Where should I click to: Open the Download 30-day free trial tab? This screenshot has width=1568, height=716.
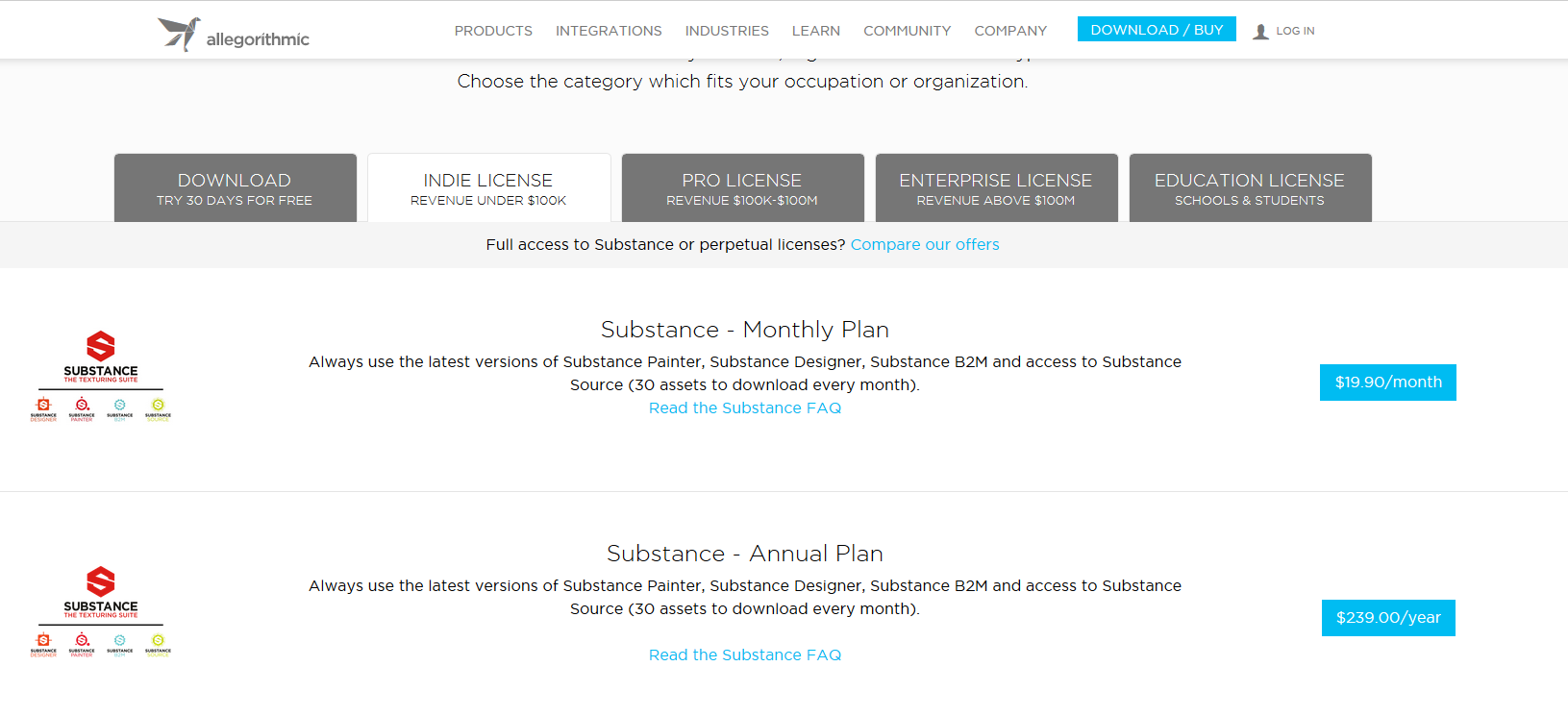[235, 188]
